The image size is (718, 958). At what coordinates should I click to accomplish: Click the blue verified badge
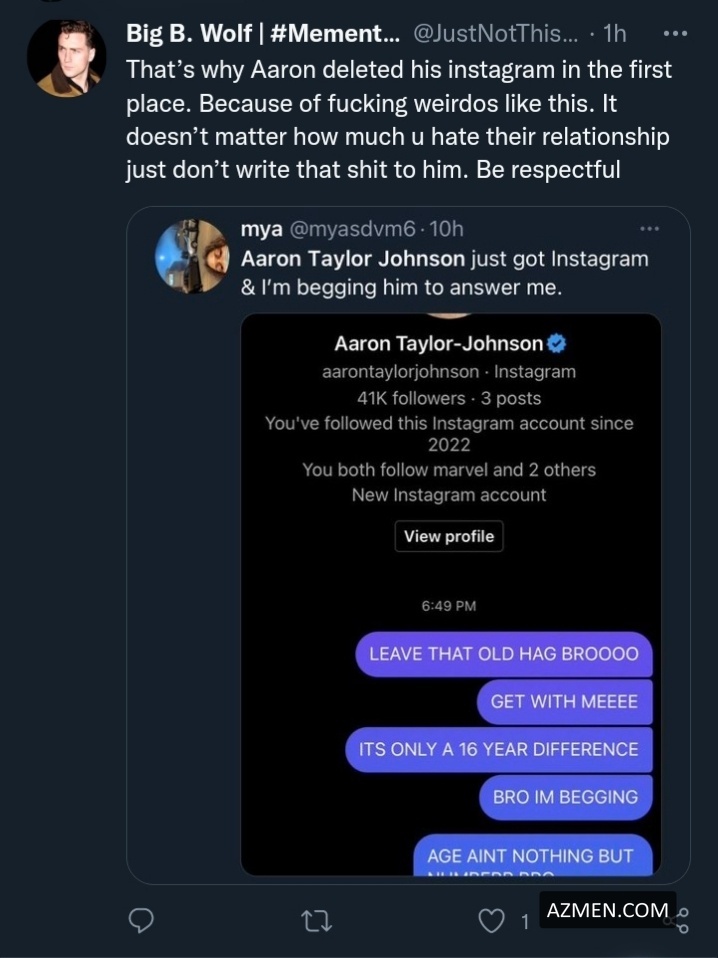point(558,344)
